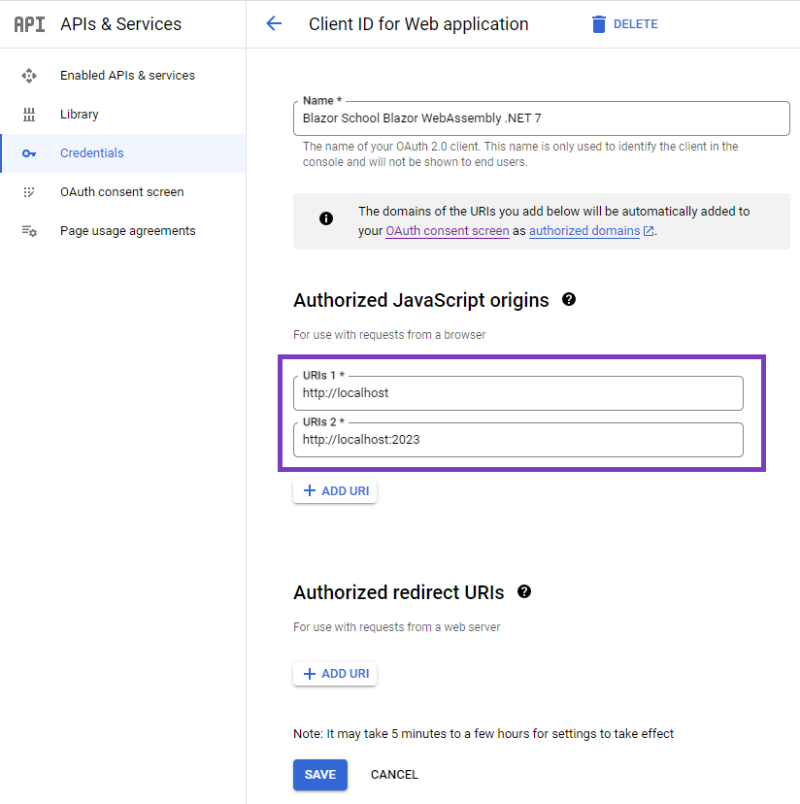Click the Name input field
The width and height of the screenshot is (800, 804).
pyautogui.click(x=540, y=117)
